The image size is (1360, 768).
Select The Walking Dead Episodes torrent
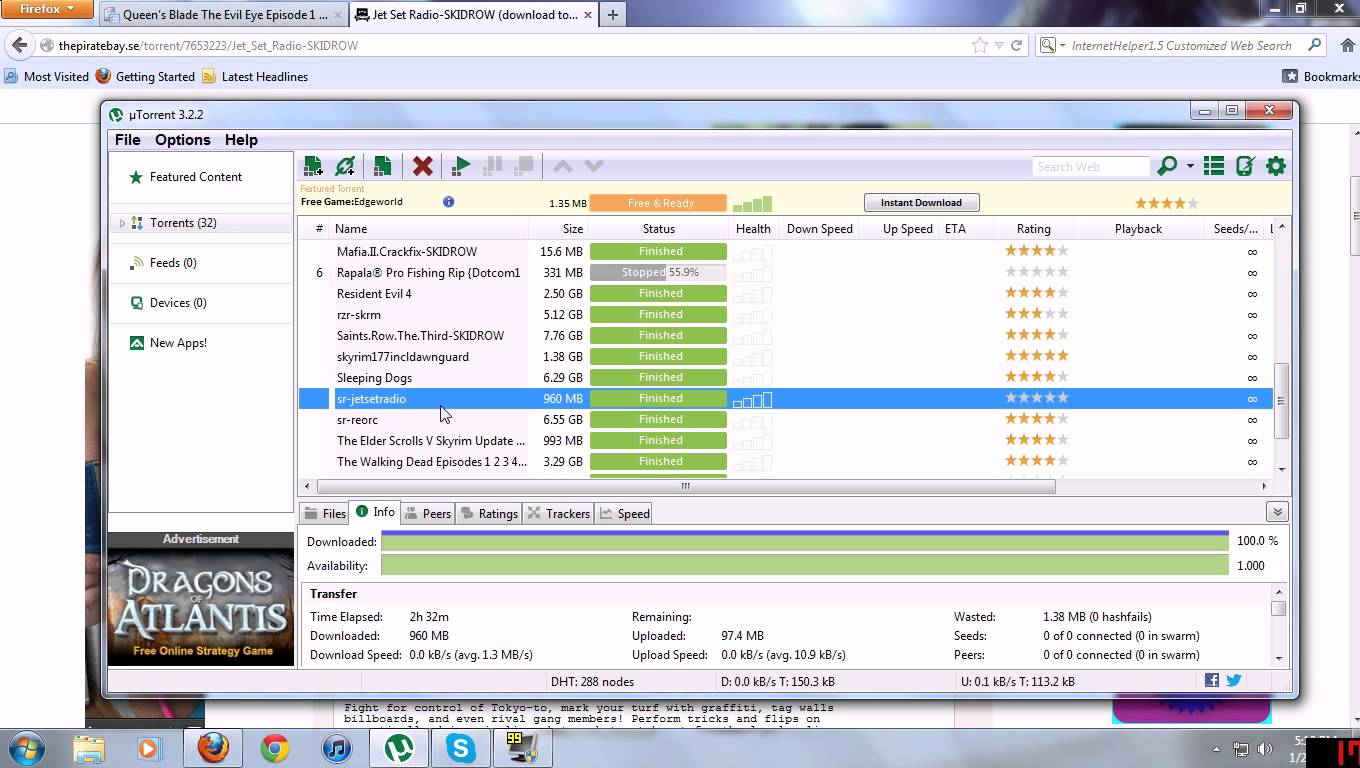(x=431, y=462)
